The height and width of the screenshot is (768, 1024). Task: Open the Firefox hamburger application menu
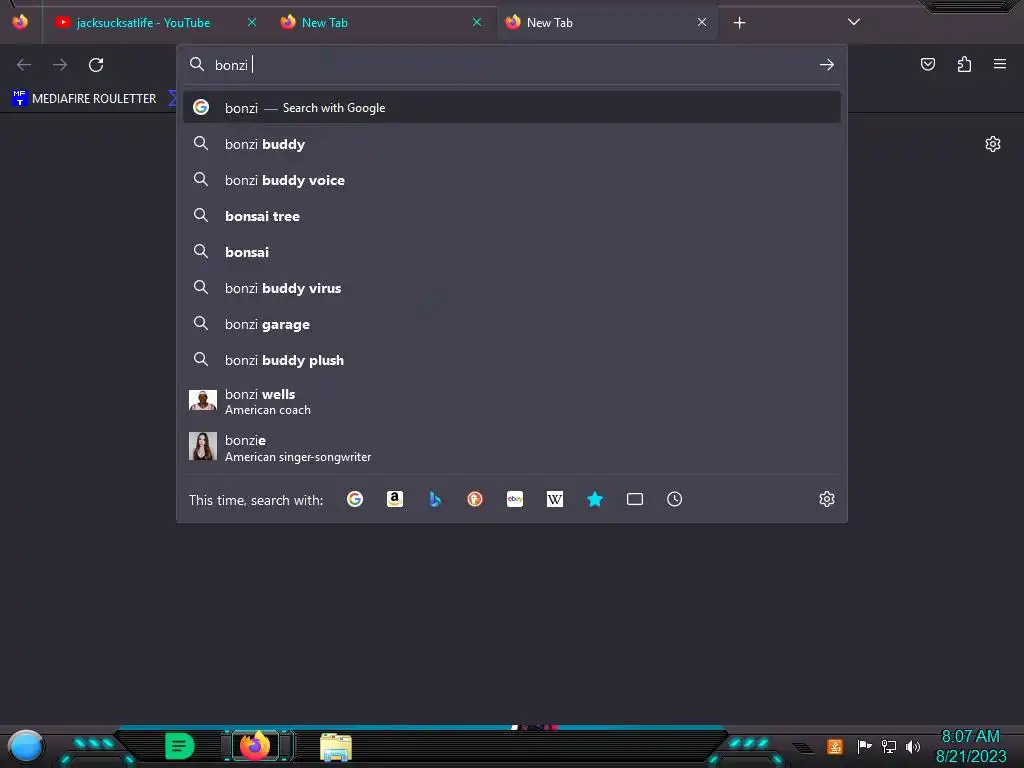[x=1000, y=64]
